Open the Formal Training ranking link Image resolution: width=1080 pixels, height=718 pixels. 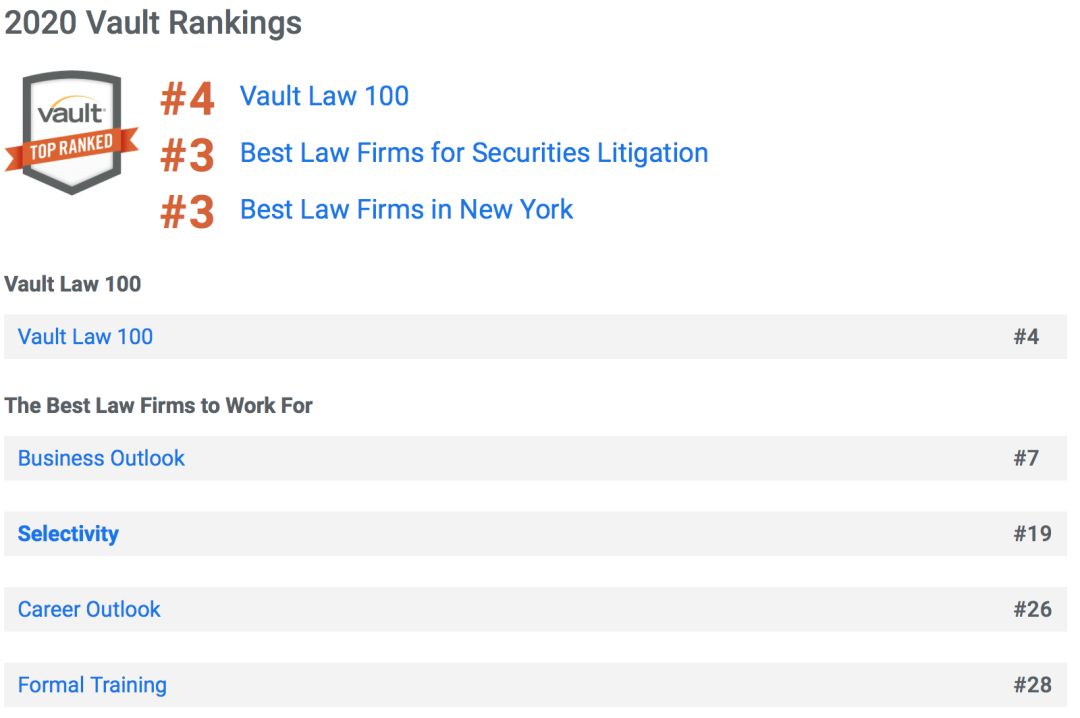click(92, 685)
